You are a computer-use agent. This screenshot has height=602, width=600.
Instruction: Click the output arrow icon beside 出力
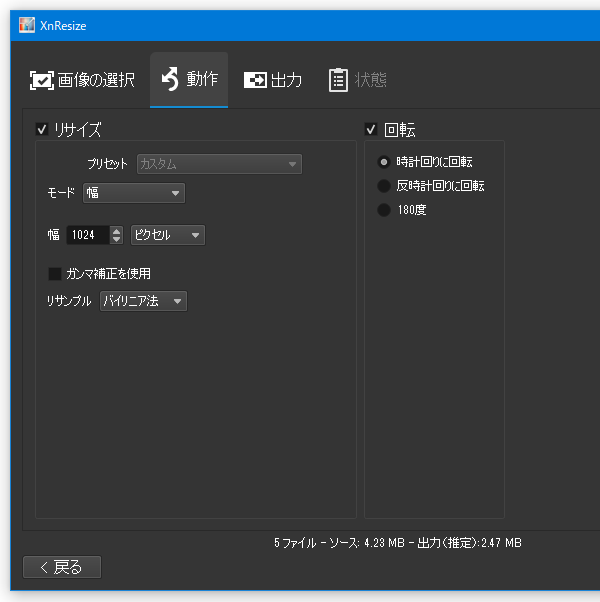255,80
